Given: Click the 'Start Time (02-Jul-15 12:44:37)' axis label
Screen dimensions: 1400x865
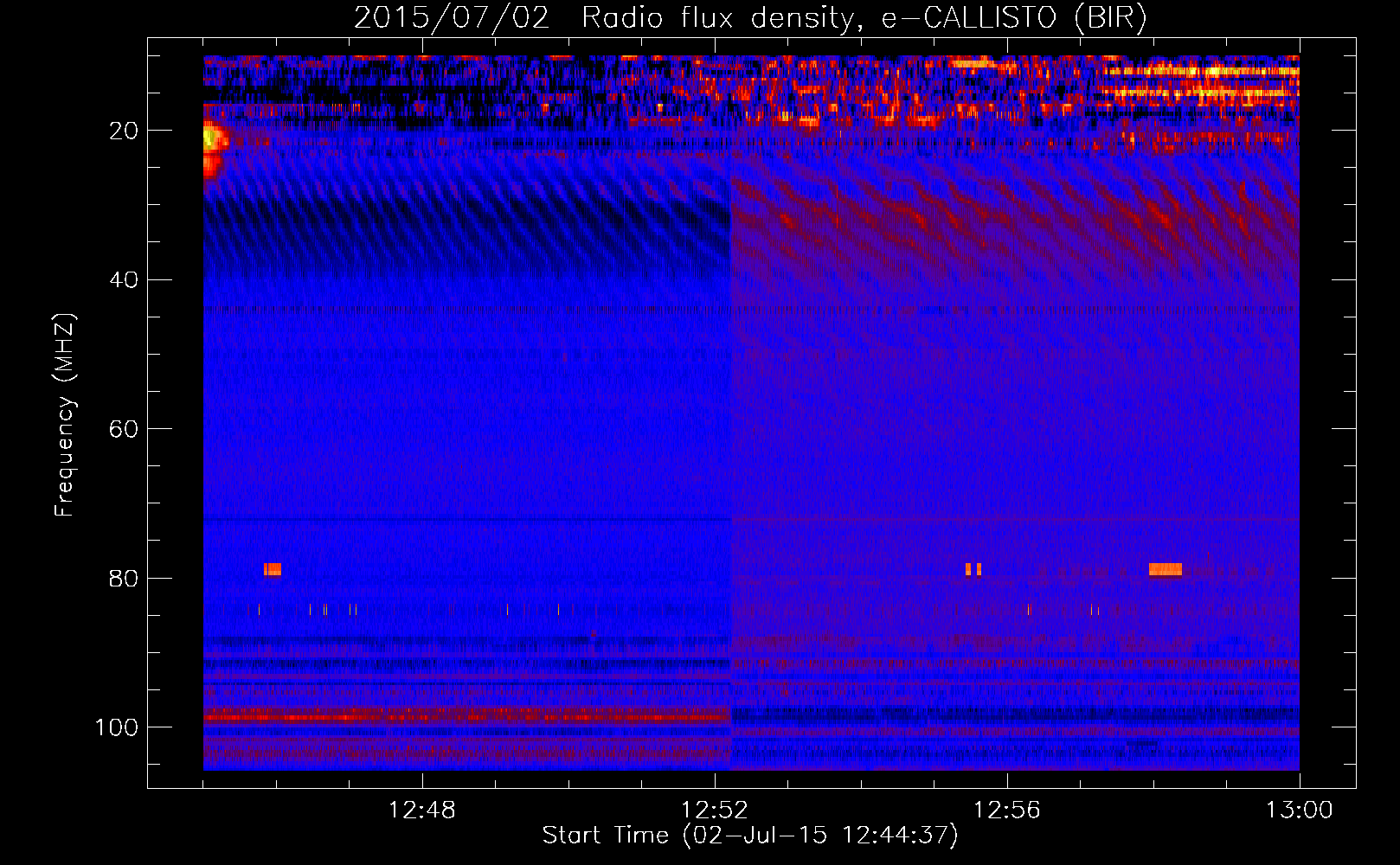Looking at the screenshot, I should point(750,835).
